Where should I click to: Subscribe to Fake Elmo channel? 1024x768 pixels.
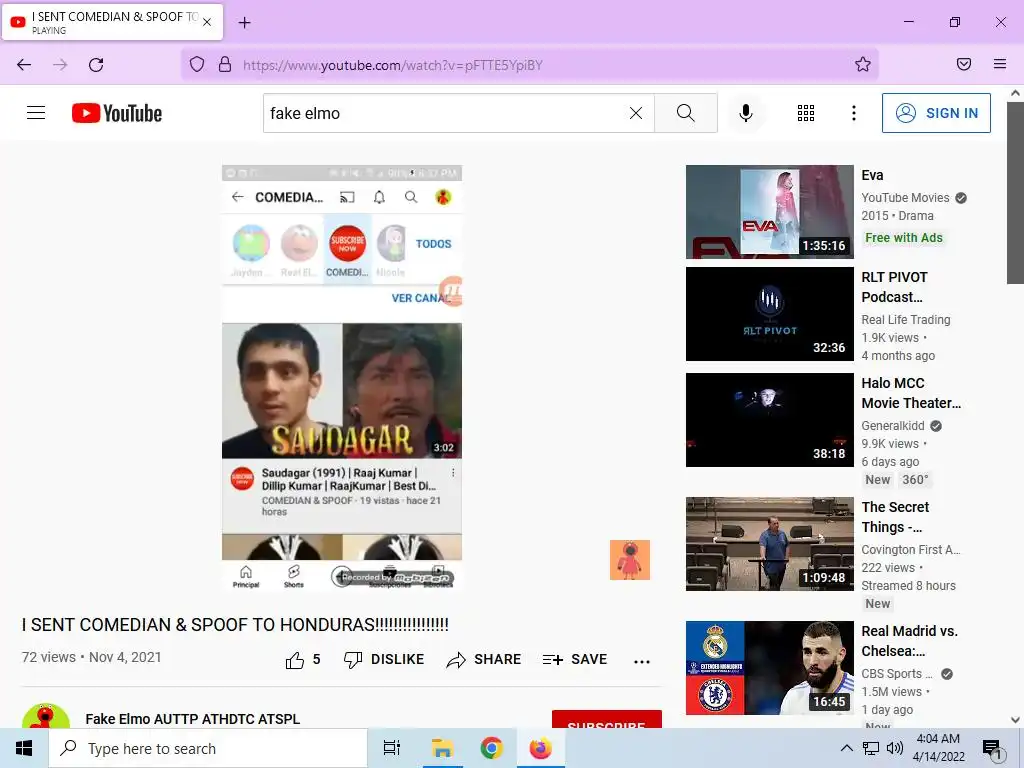[x=607, y=720]
